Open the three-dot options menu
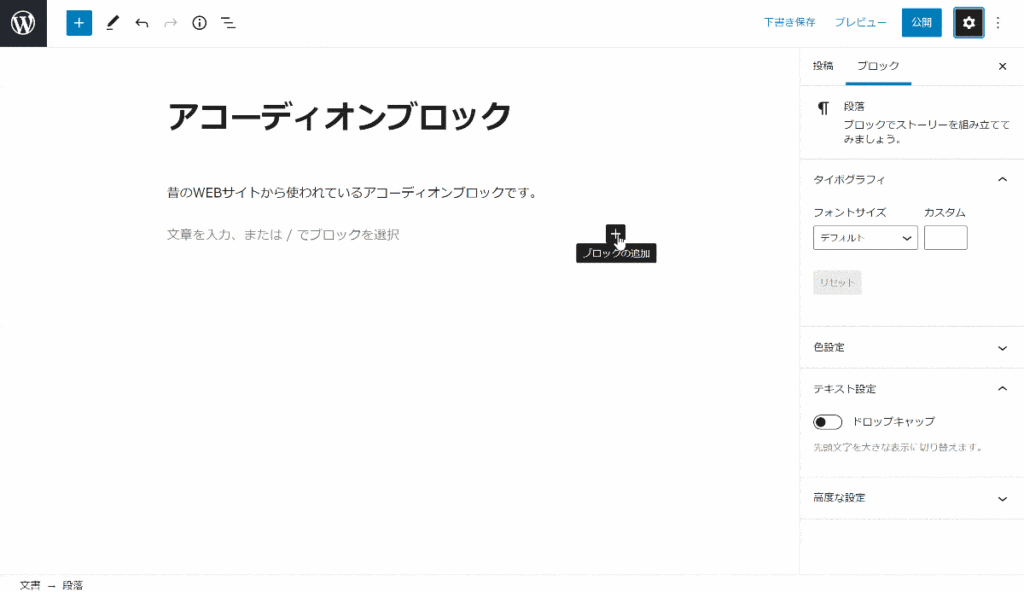Viewport: 1024px width, 592px height. pos(999,22)
